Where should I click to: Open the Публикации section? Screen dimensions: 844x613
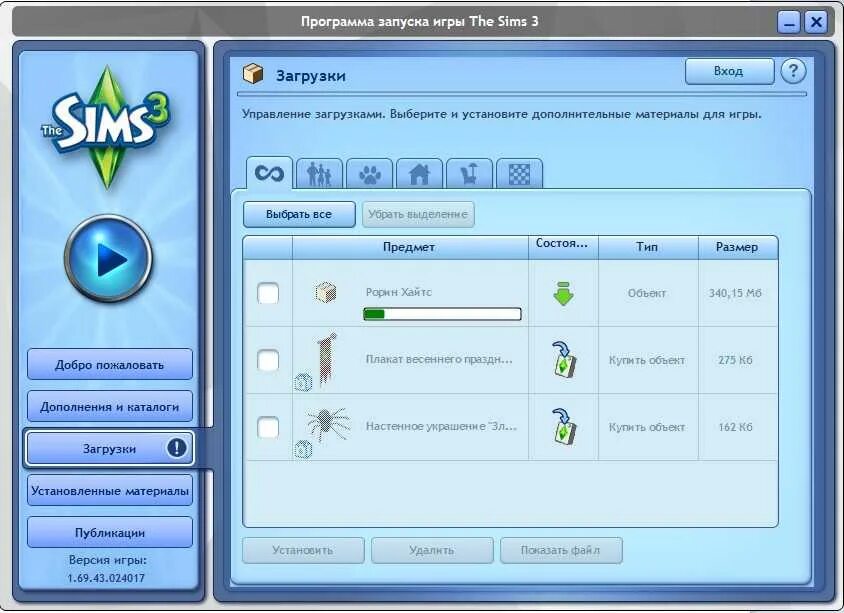click(110, 532)
